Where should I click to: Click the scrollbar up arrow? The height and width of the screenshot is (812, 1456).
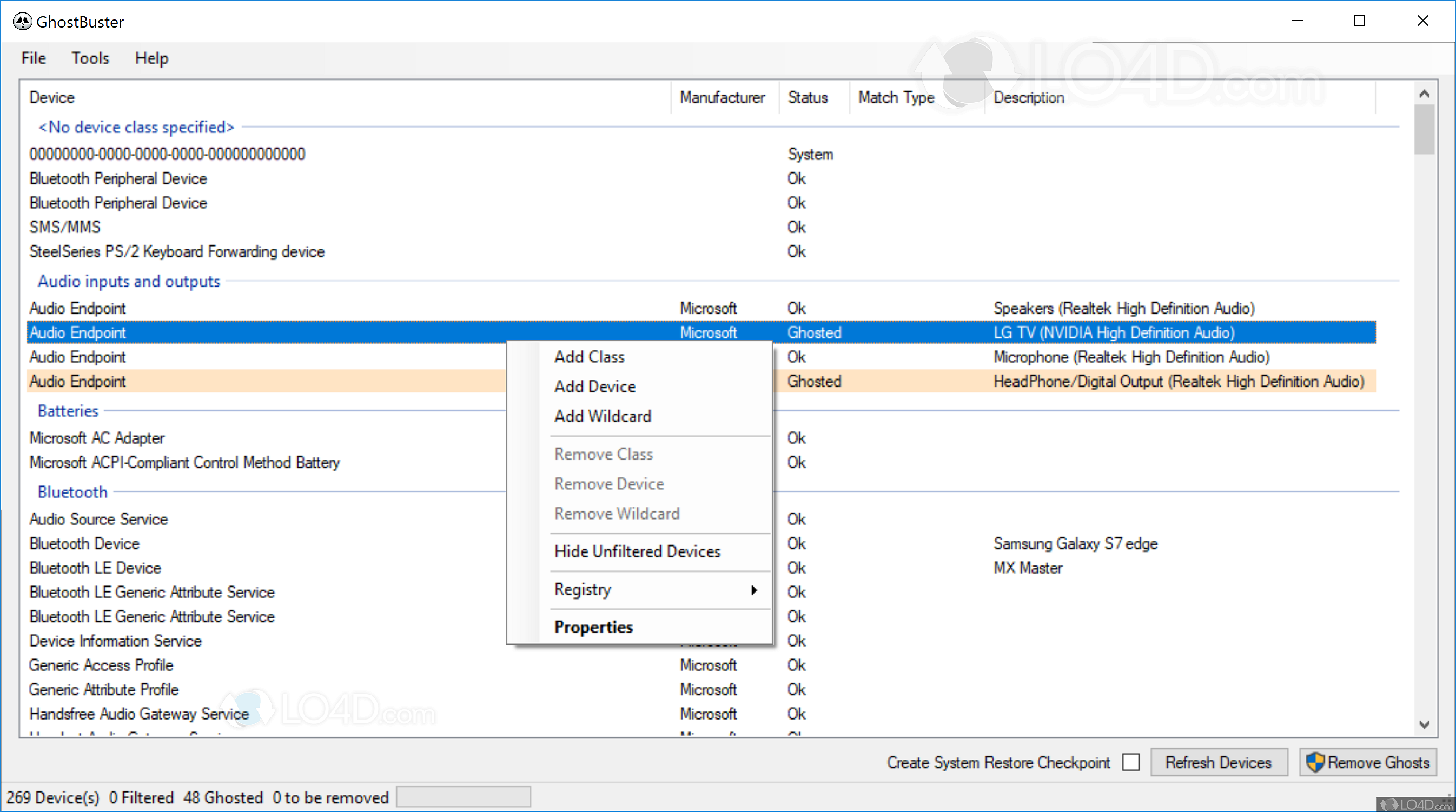[x=1424, y=94]
